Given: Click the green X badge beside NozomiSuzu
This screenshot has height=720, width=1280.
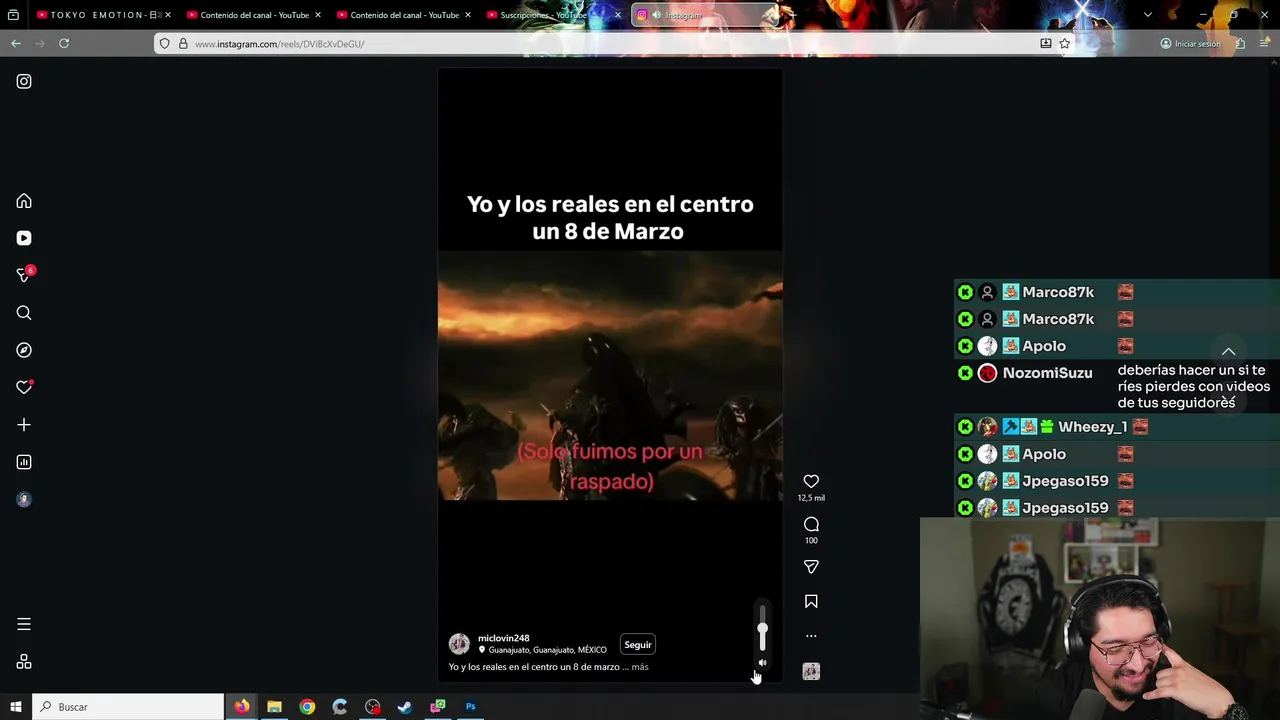Looking at the screenshot, I should (965, 373).
